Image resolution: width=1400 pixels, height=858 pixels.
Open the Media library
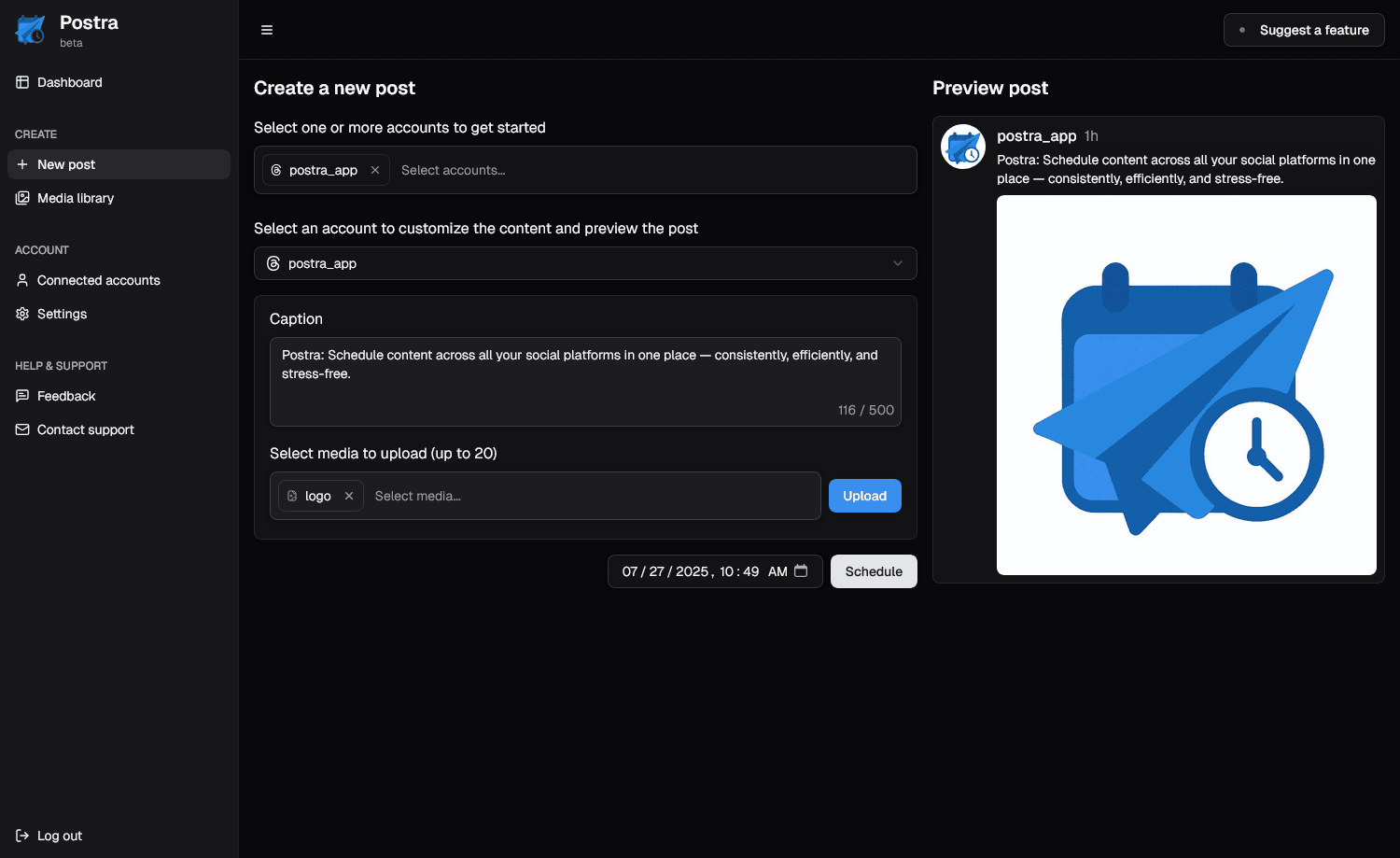119,198
